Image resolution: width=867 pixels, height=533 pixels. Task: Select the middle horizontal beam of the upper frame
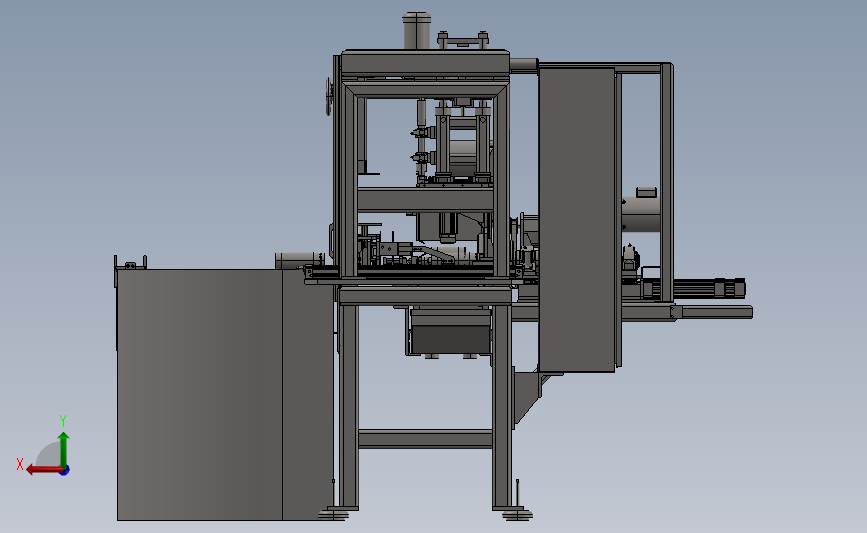pyautogui.click(x=425, y=200)
